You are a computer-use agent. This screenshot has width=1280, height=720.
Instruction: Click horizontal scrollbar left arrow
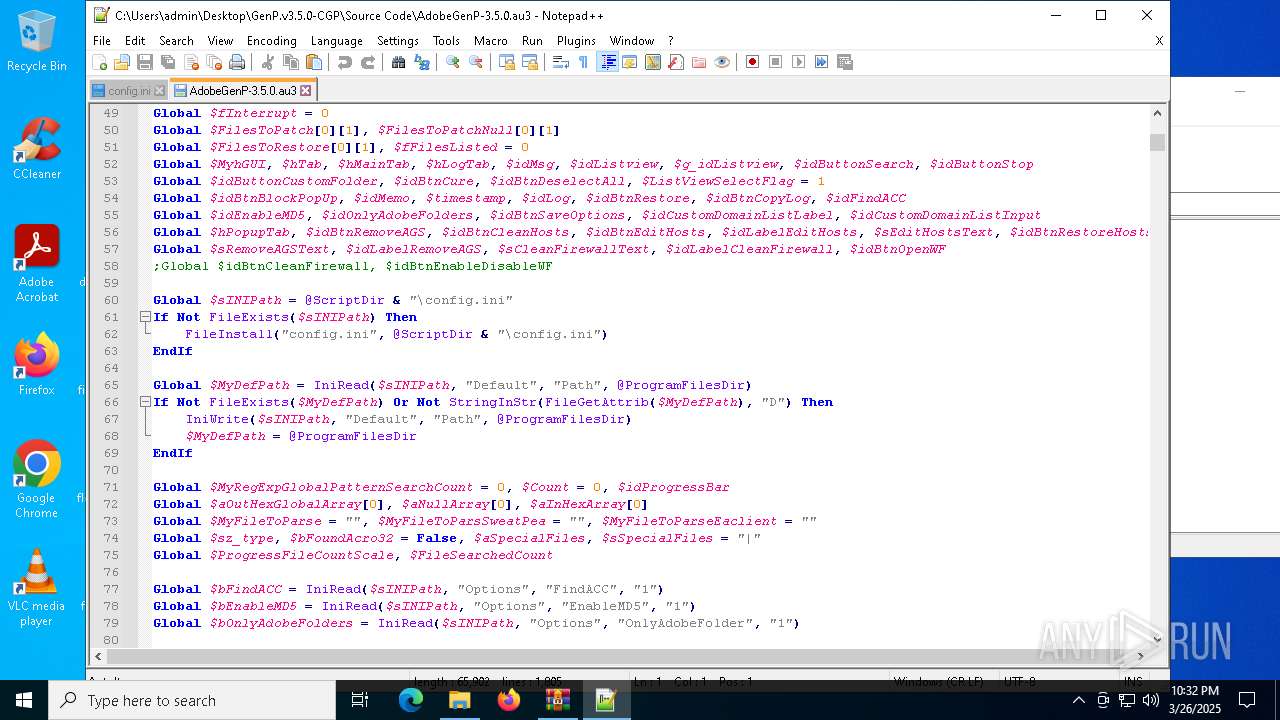point(98,657)
